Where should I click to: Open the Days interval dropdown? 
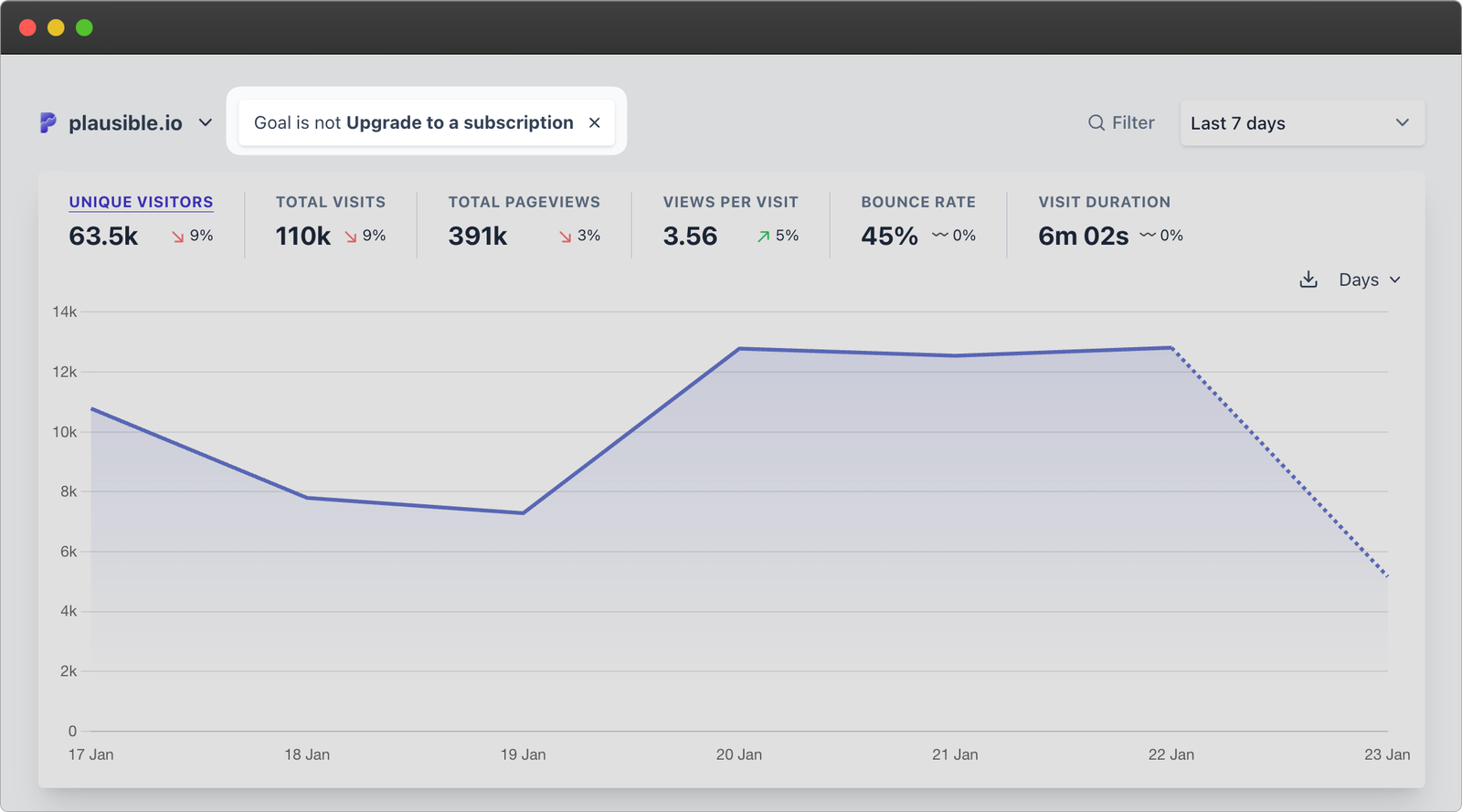(1369, 279)
